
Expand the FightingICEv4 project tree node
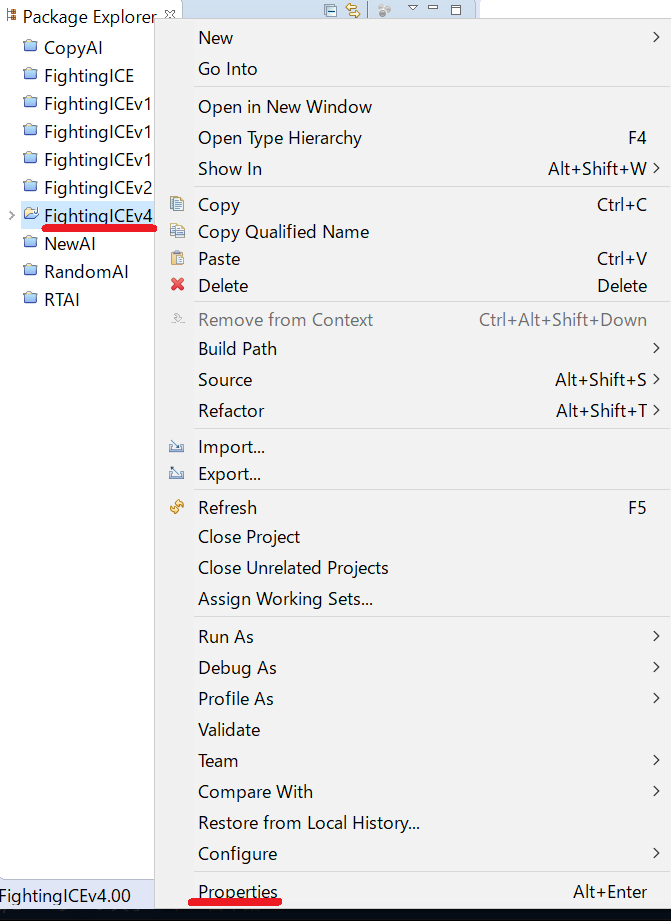click(11, 216)
